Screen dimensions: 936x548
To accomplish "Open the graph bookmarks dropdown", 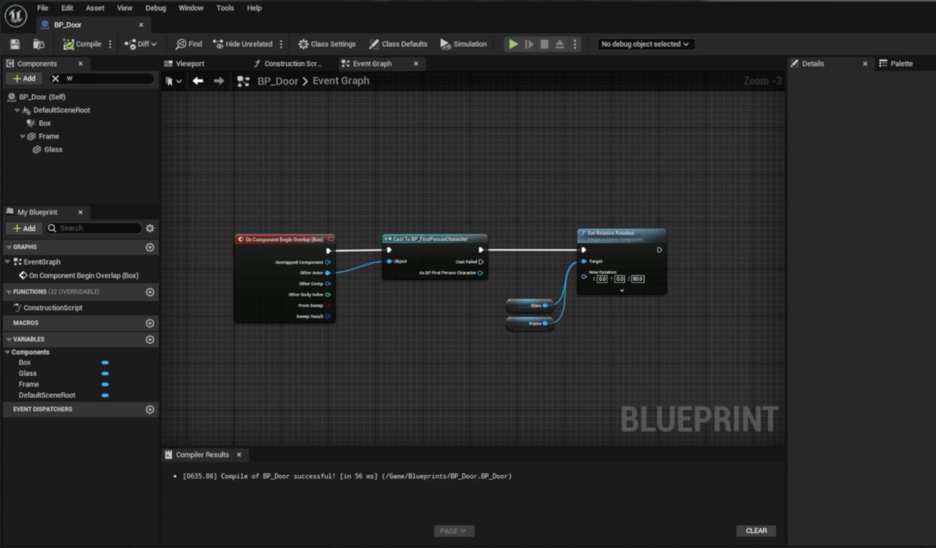I will [173, 81].
